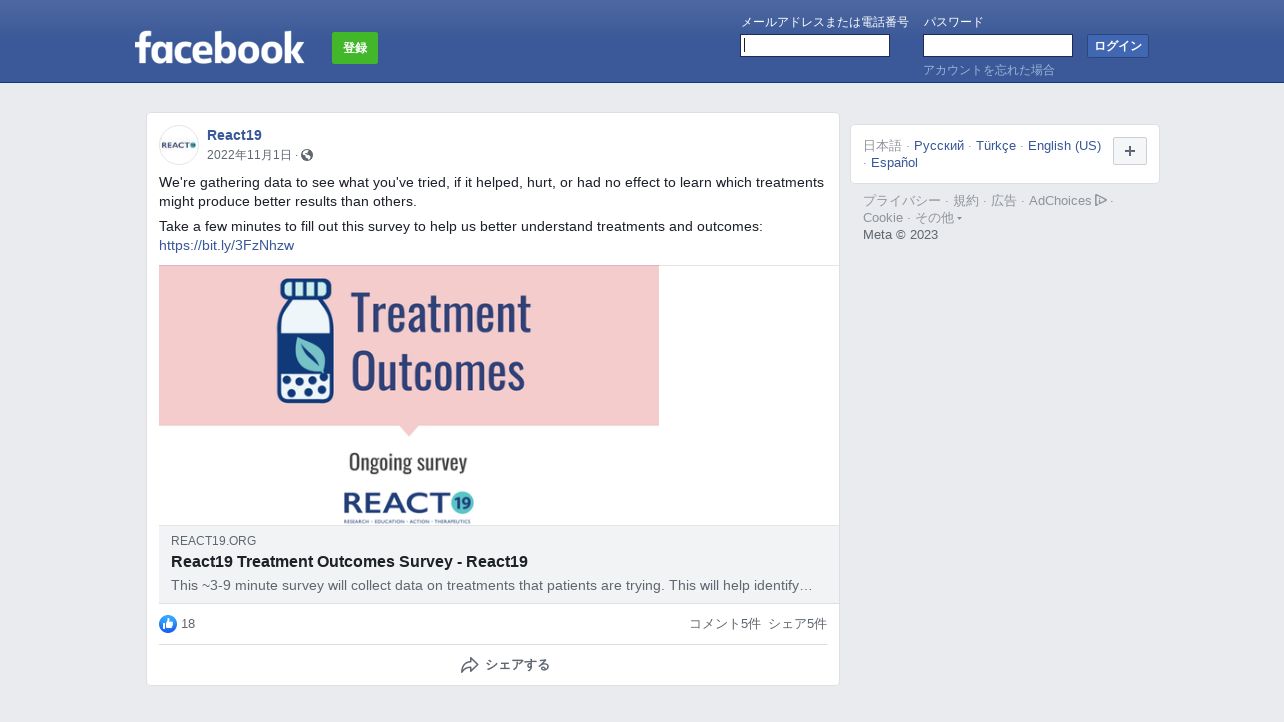Switch language to English (US)
The image size is (1284, 722).
(x=1064, y=145)
